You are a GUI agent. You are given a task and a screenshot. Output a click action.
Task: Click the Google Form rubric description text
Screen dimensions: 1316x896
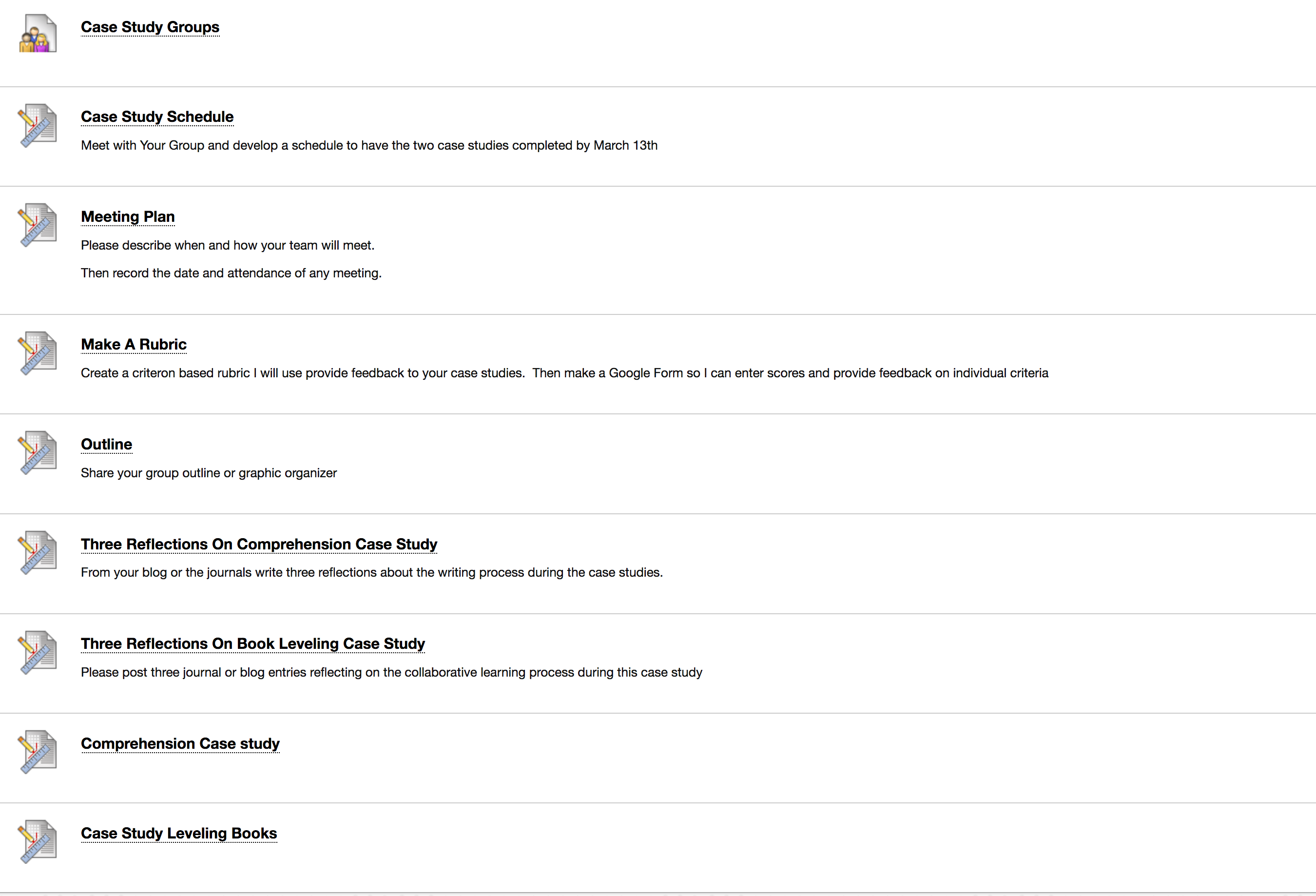tap(564, 373)
